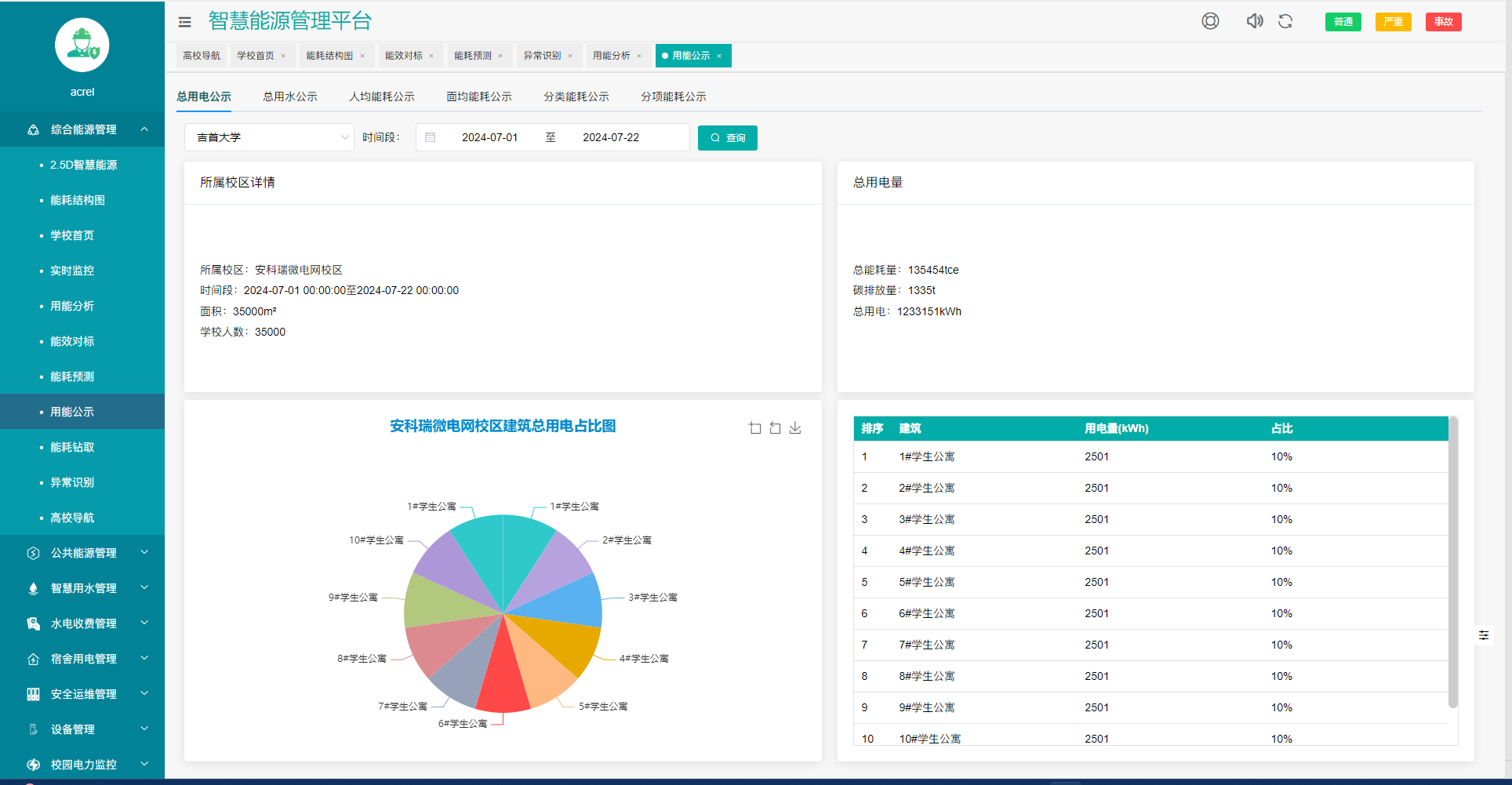Expand 公共能源管理 sidebar menu

(82, 553)
